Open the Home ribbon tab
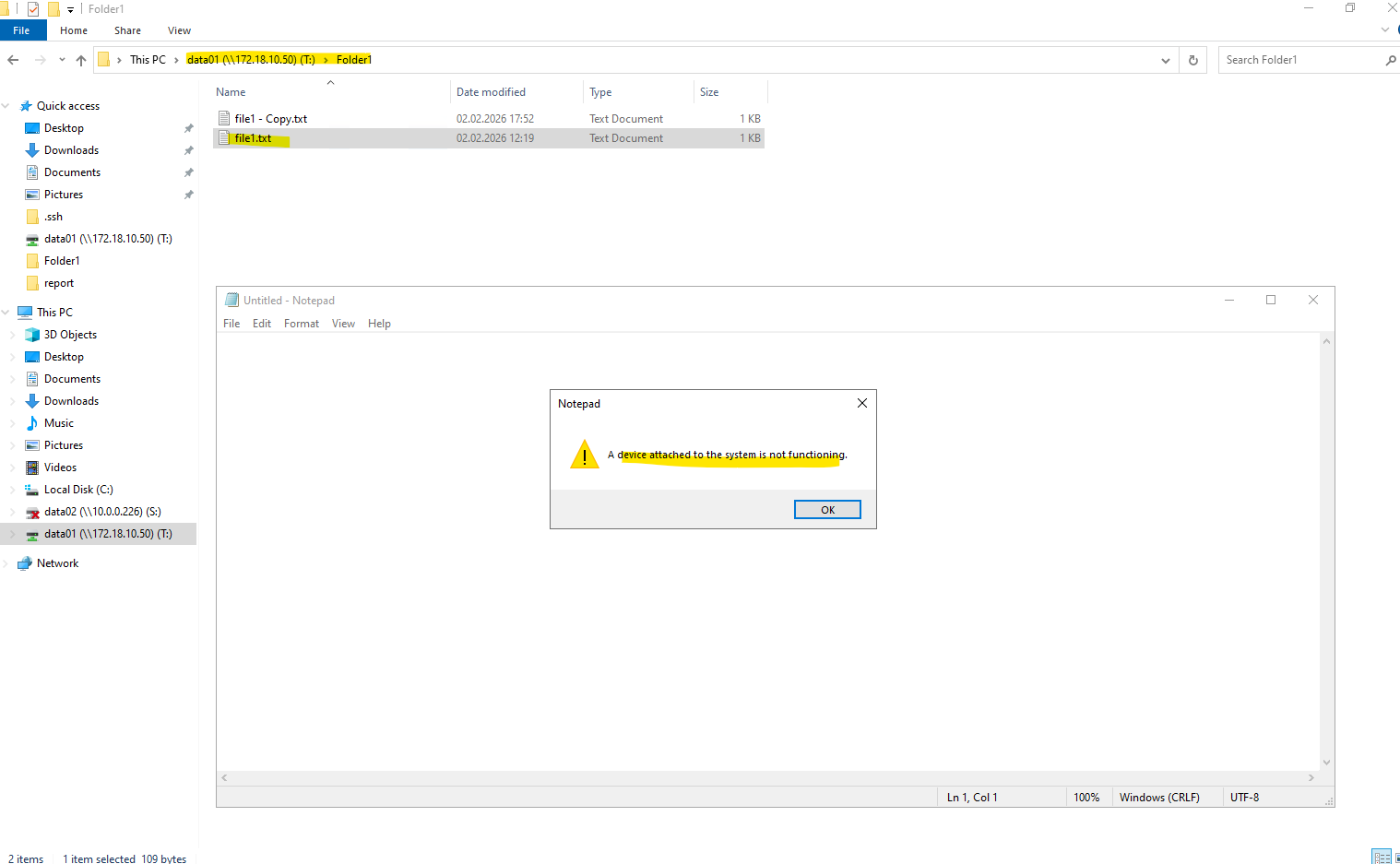The height and width of the screenshot is (864, 1400). [74, 30]
